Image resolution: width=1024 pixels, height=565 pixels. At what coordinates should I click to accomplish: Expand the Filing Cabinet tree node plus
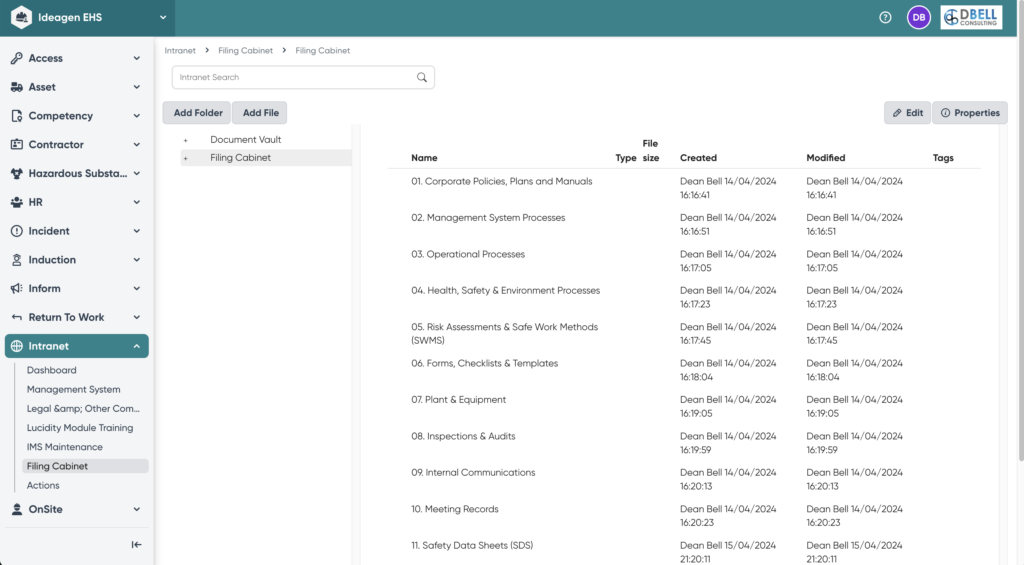click(185, 158)
